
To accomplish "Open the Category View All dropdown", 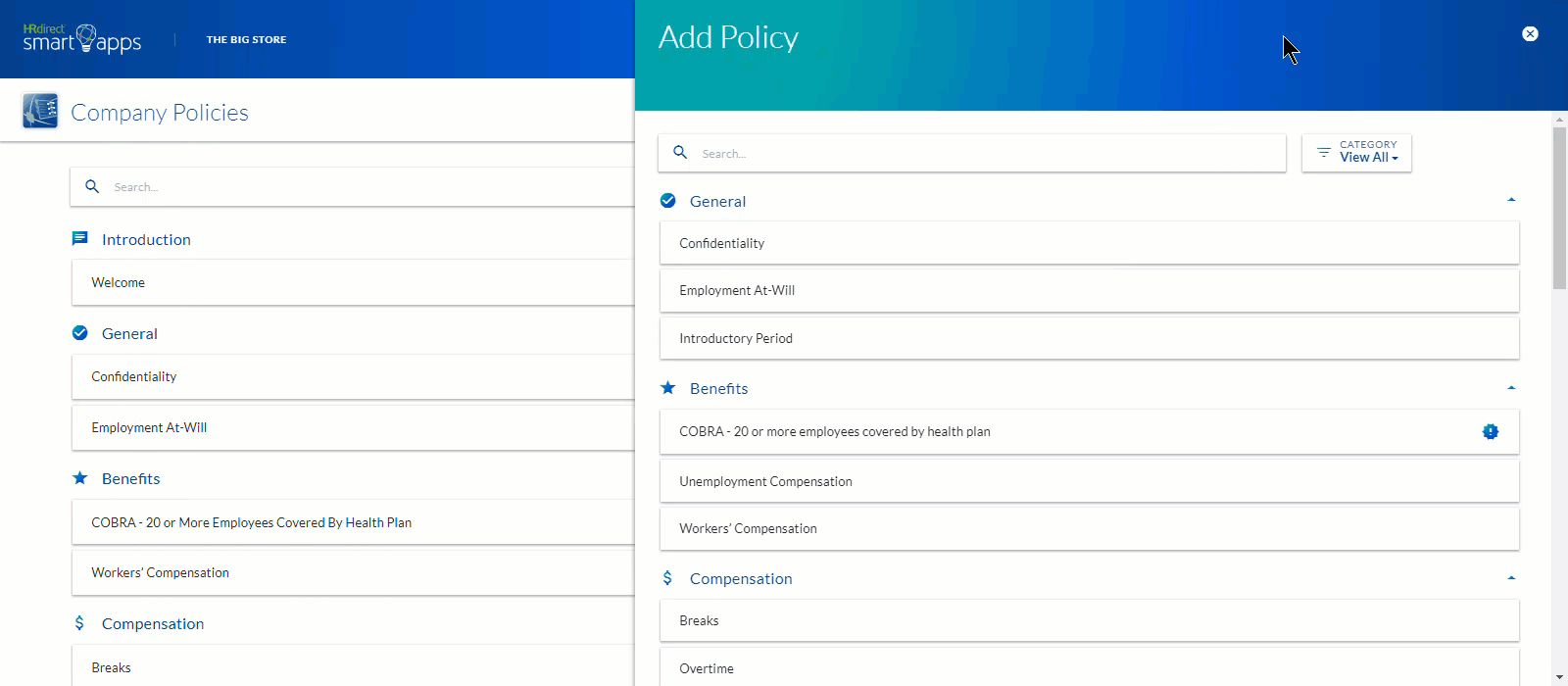I will point(1356,153).
